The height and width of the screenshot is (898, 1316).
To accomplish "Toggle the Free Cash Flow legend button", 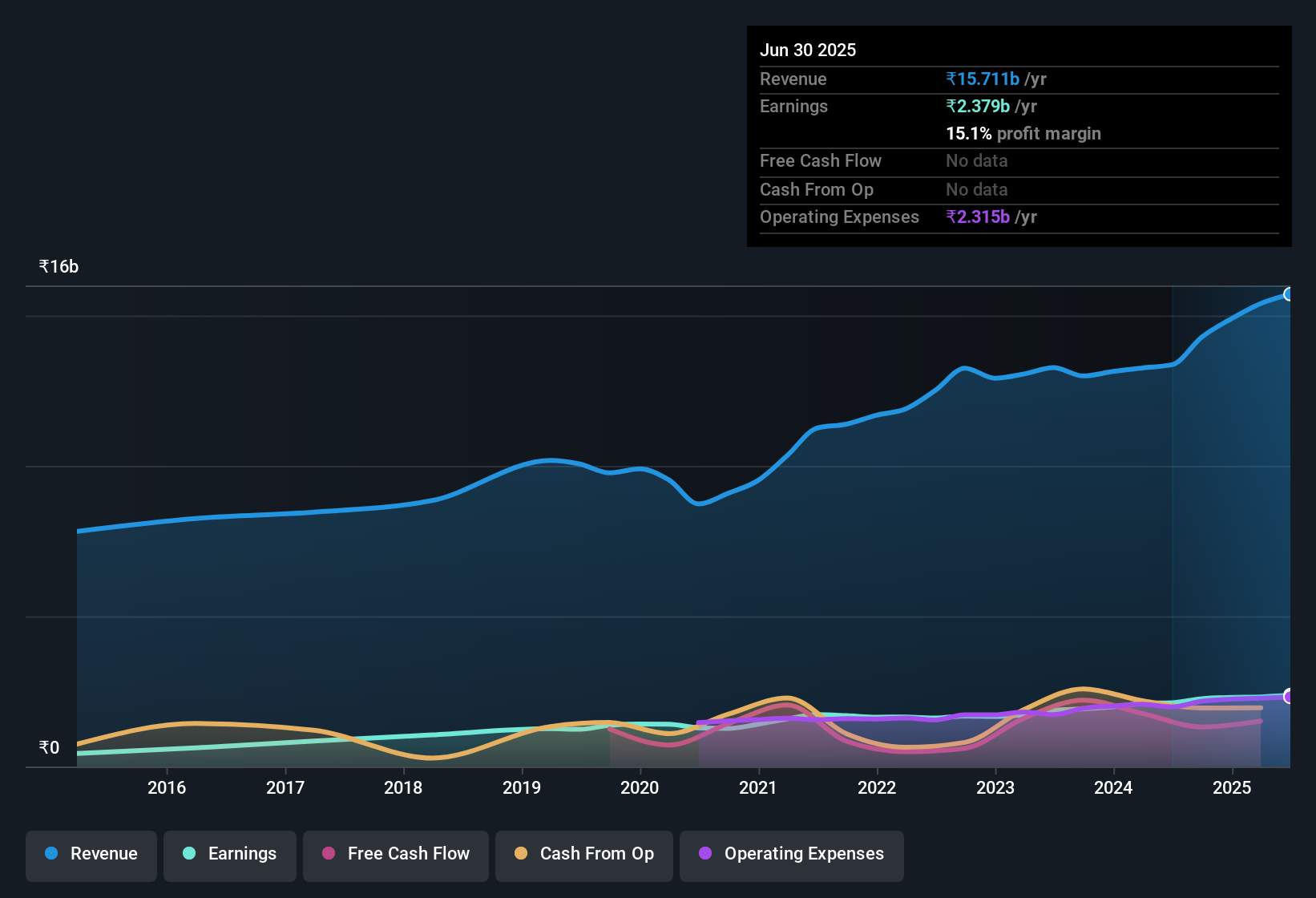I will 396,854.
